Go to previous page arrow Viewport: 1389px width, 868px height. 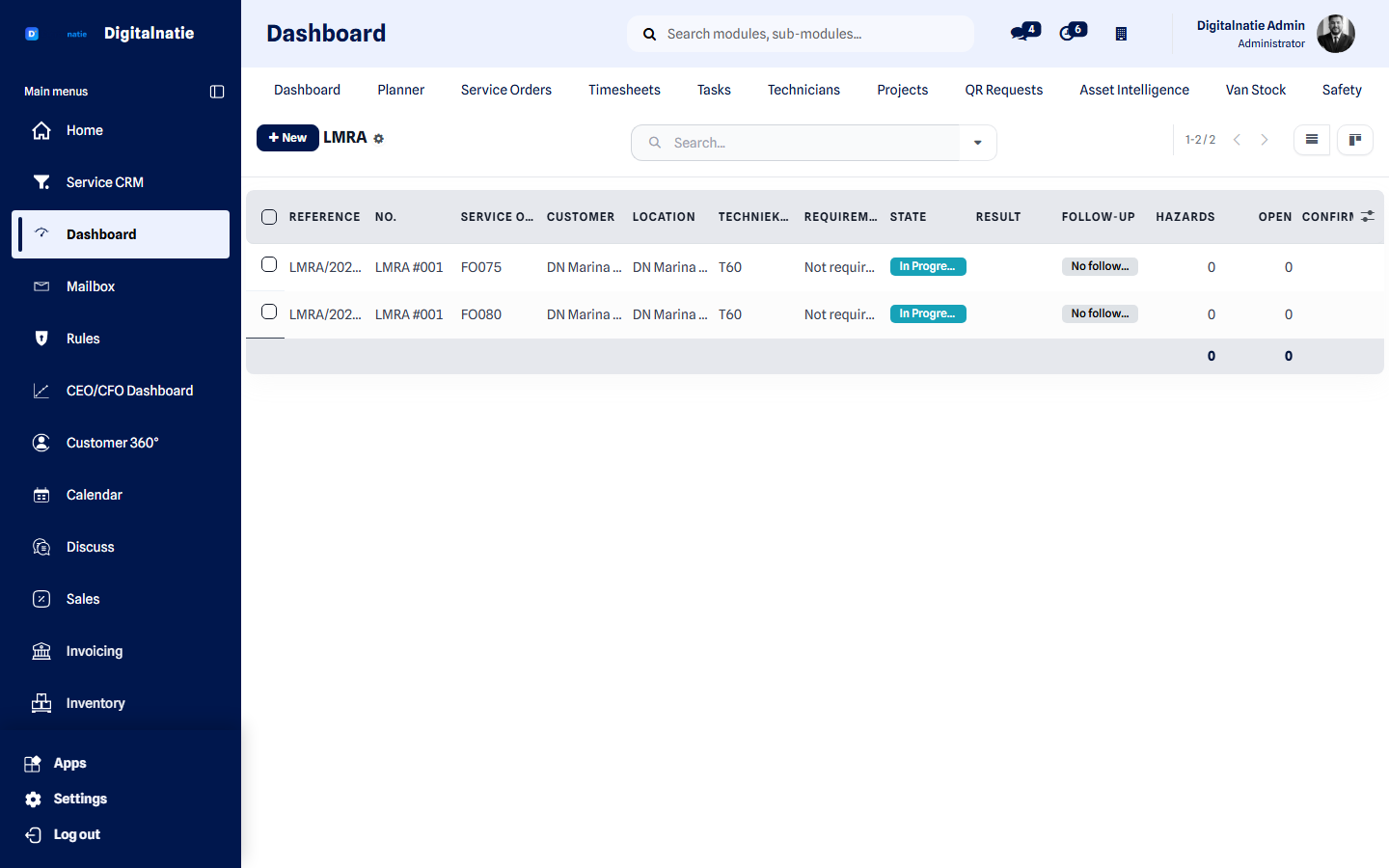[1237, 140]
